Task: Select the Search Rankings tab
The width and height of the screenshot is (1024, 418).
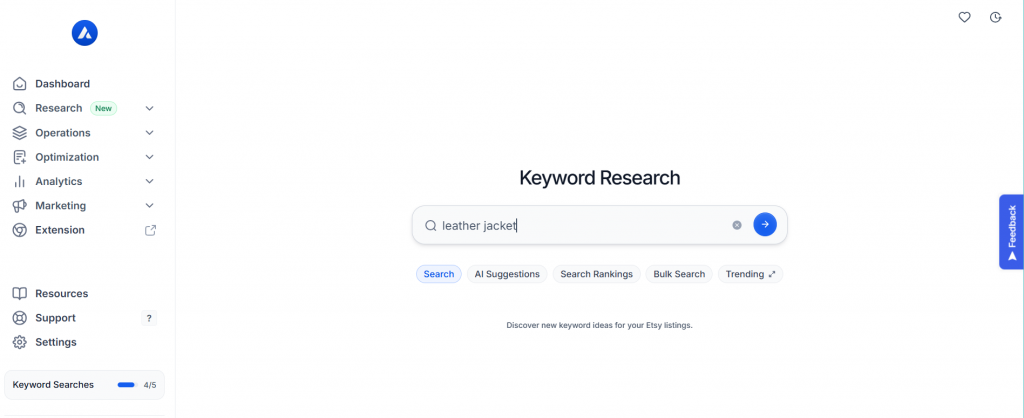Action: coord(596,274)
